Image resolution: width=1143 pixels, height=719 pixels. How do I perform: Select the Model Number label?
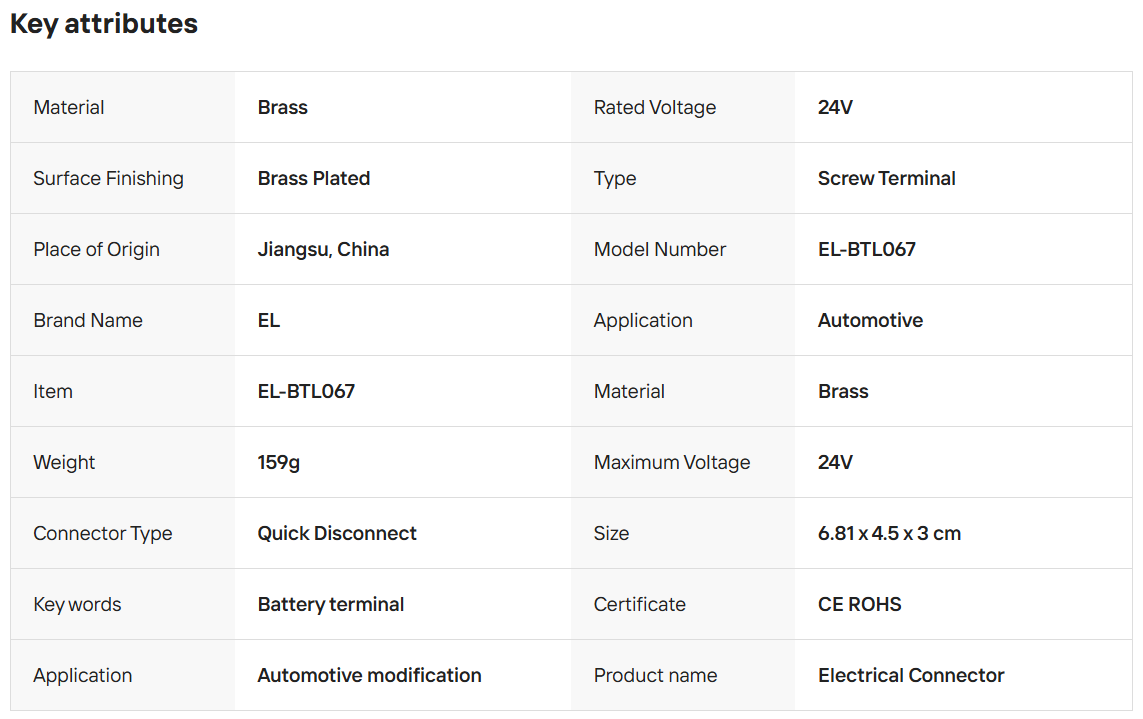660,249
